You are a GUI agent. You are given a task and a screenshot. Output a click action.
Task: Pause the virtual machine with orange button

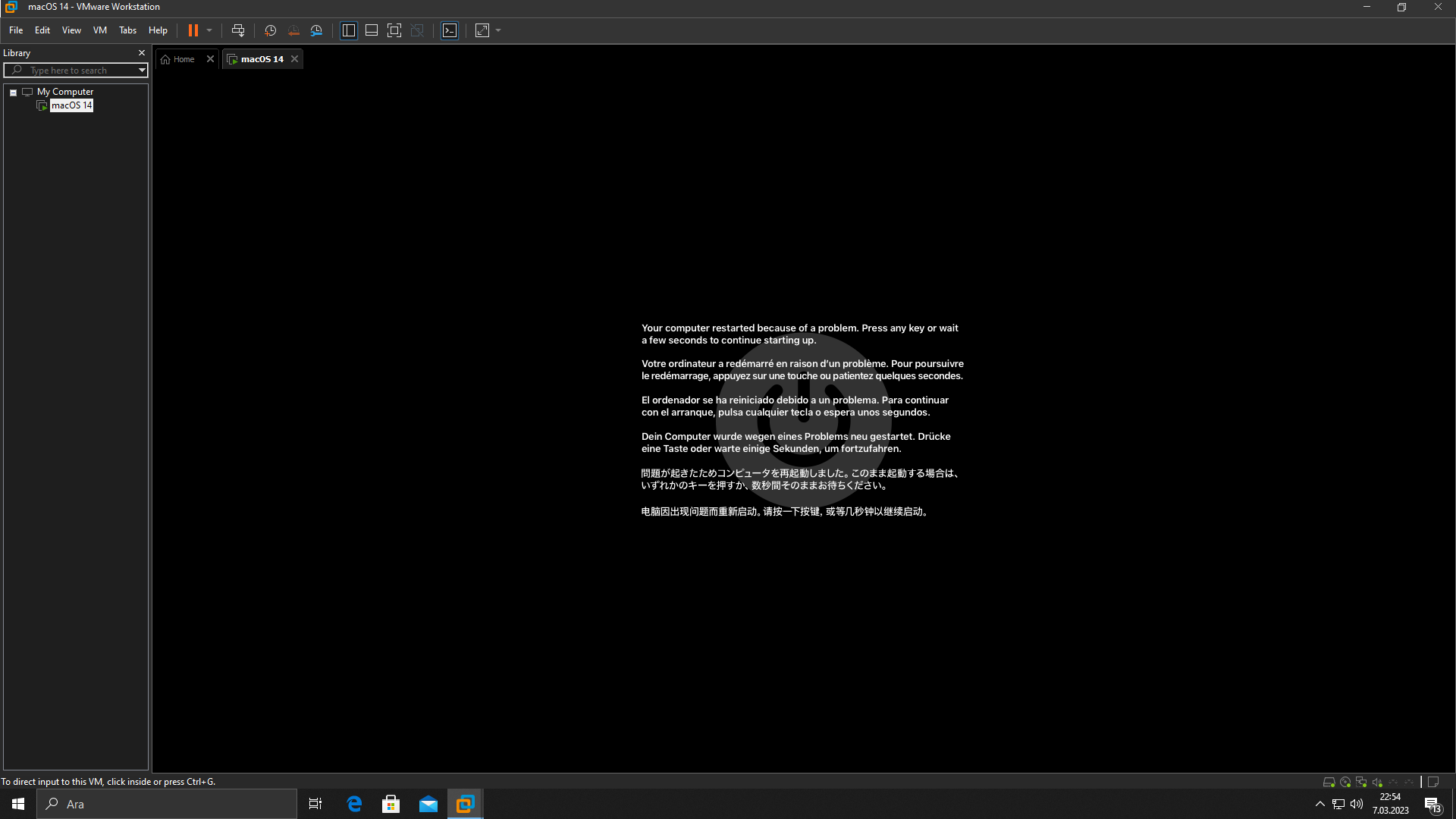click(193, 30)
